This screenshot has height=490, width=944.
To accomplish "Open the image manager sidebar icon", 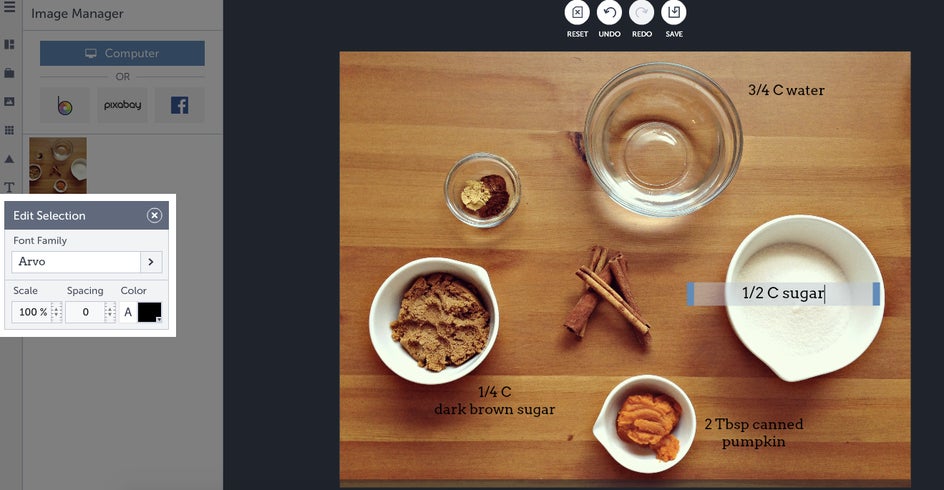I will pyautogui.click(x=9, y=102).
